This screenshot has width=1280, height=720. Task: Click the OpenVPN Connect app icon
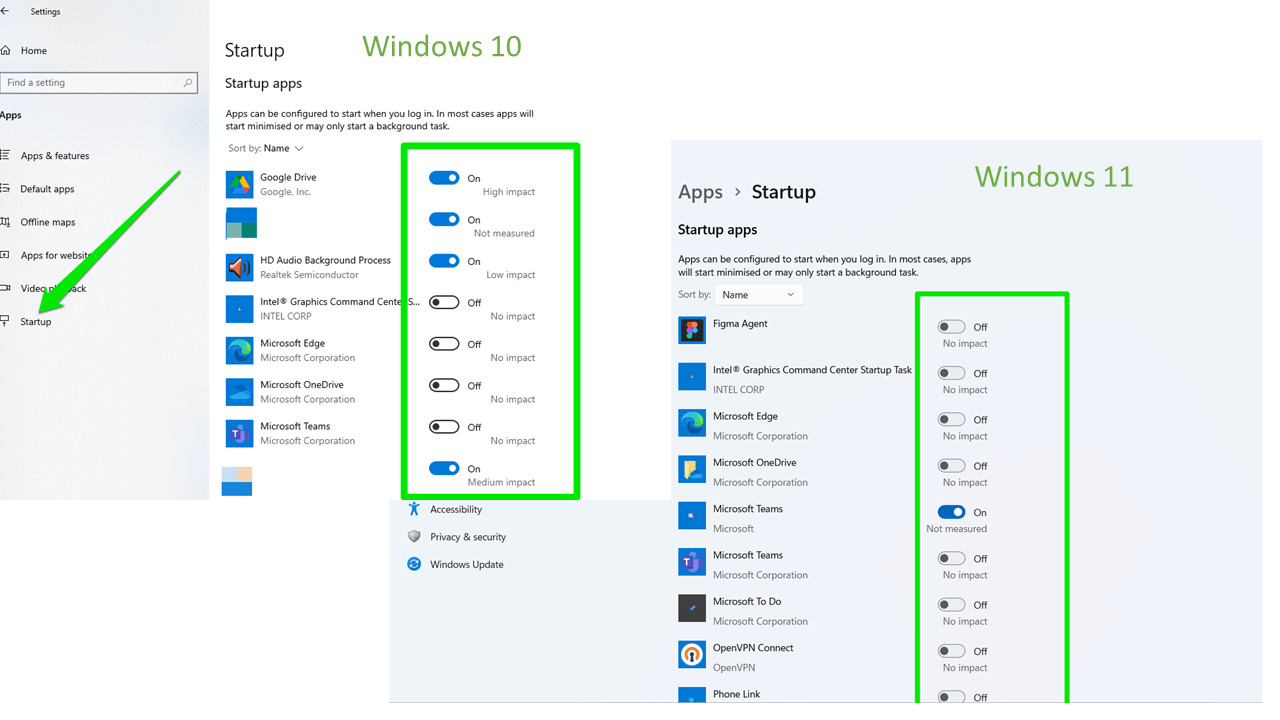(x=692, y=654)
